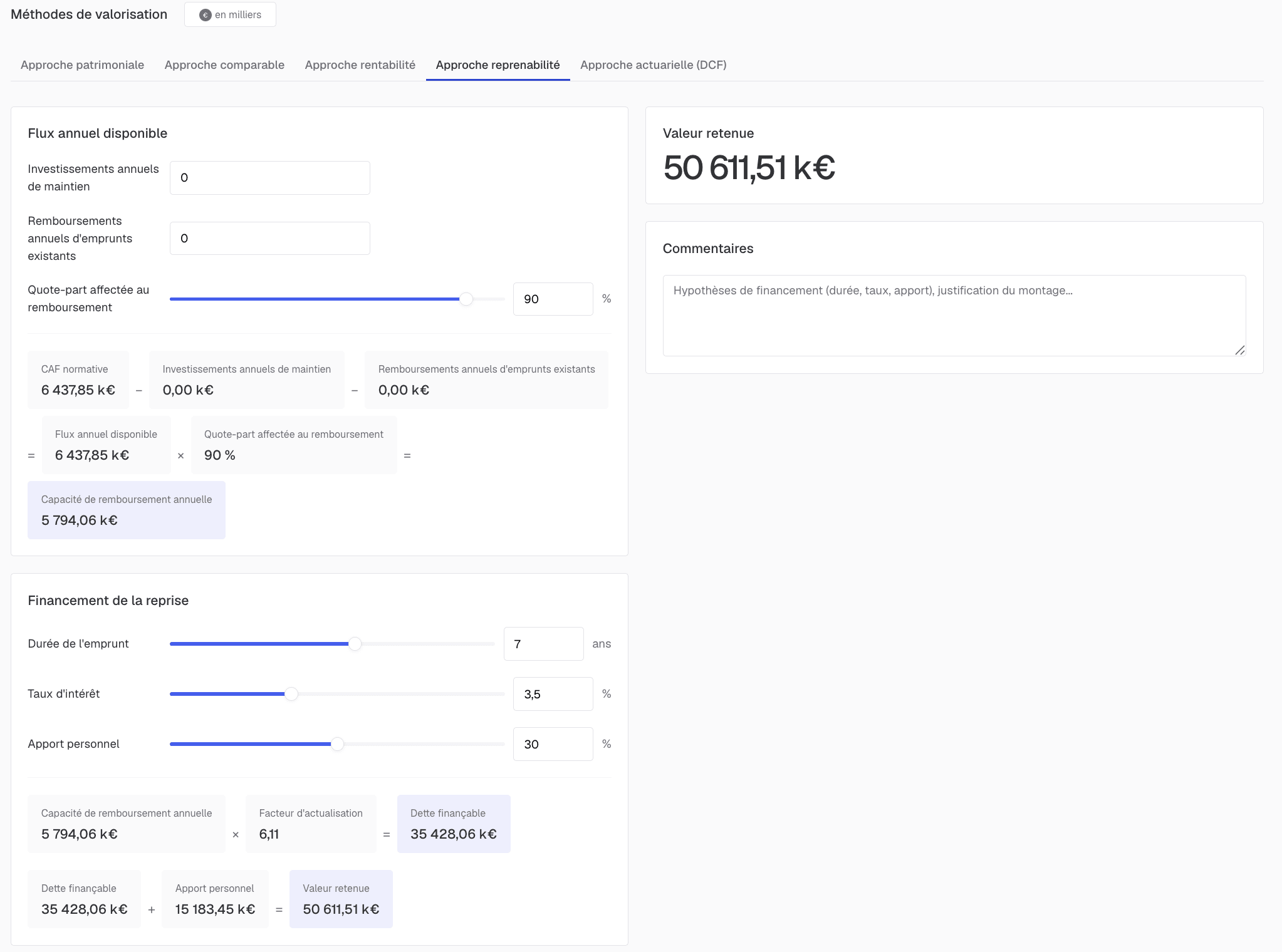
Task: Click inside the Commentaires text area
Action: 954,316
